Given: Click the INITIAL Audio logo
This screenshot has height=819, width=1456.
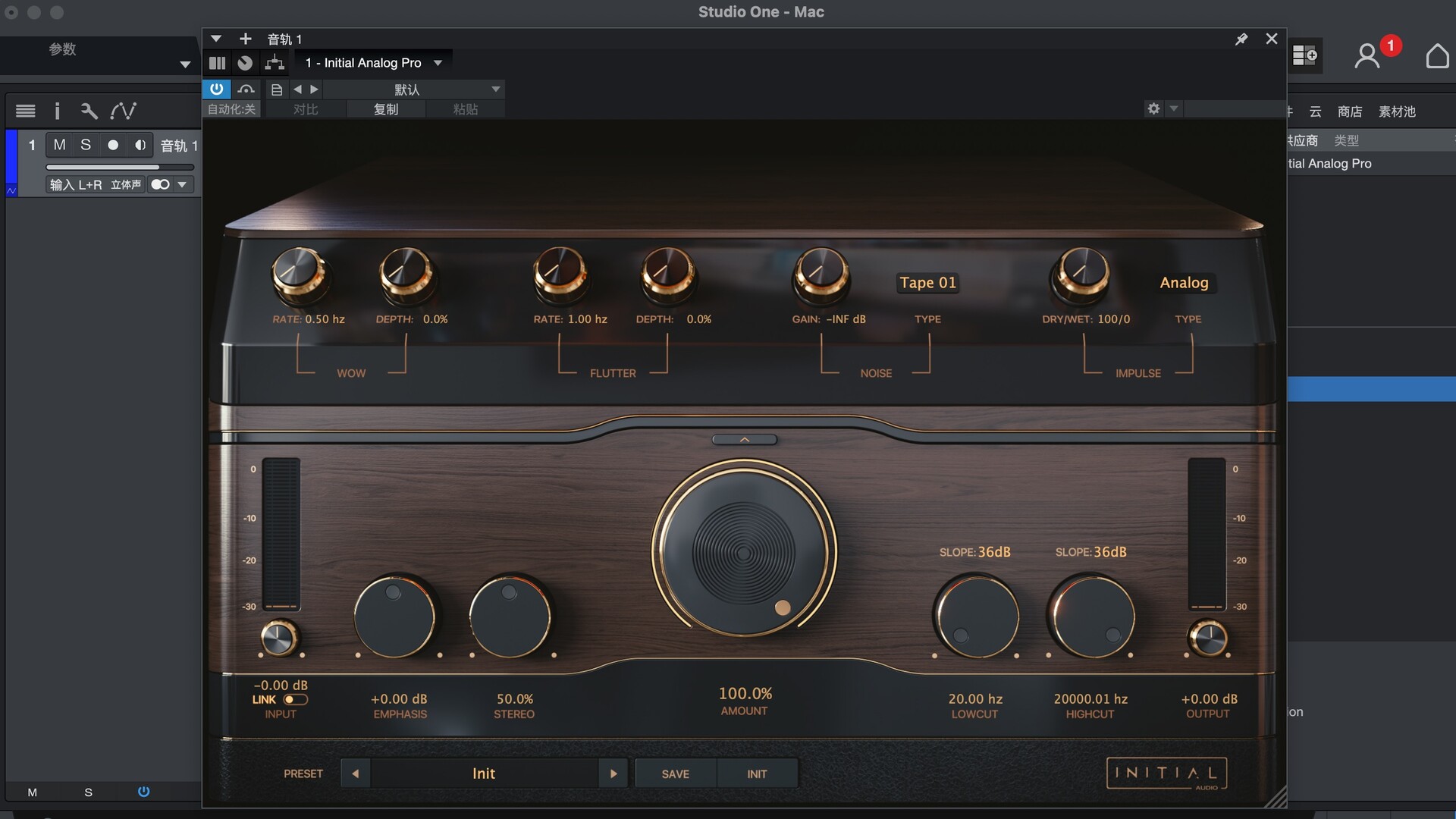Looking at the screenshot, I should click(1166, 773).
